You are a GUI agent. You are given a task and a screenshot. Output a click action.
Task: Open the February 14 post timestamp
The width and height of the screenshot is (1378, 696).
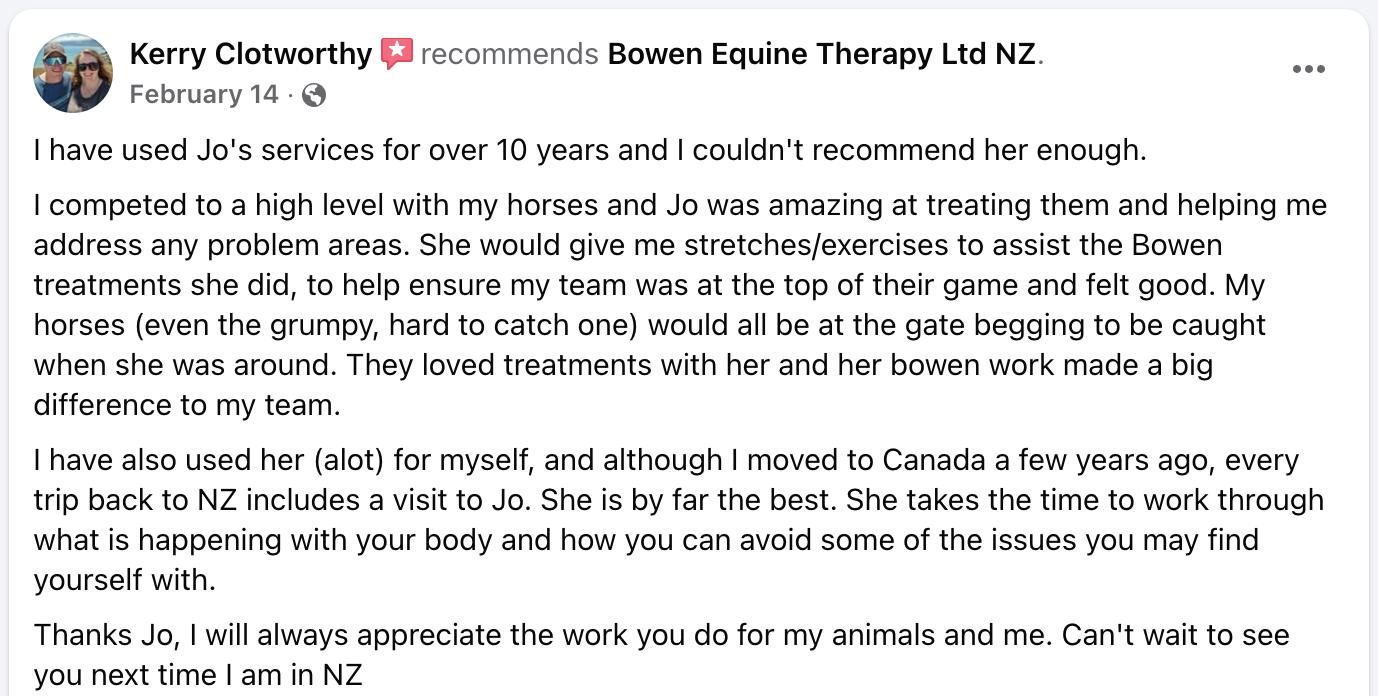pos(204,95)
